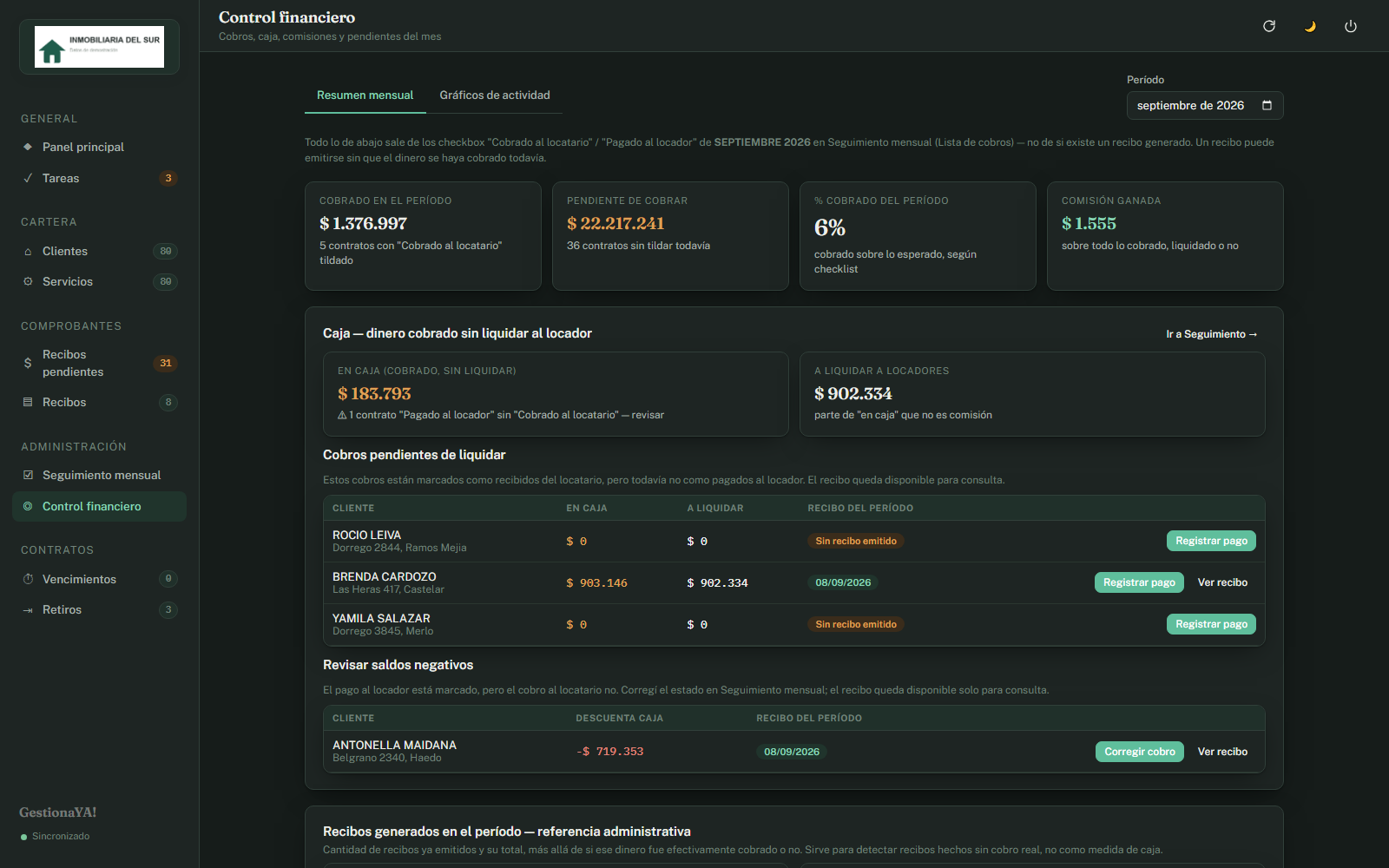This screenshot has width=1389, height=868.
Task: Click the Seguimiento mensual checkbox icon
Action: pos(28,475)
